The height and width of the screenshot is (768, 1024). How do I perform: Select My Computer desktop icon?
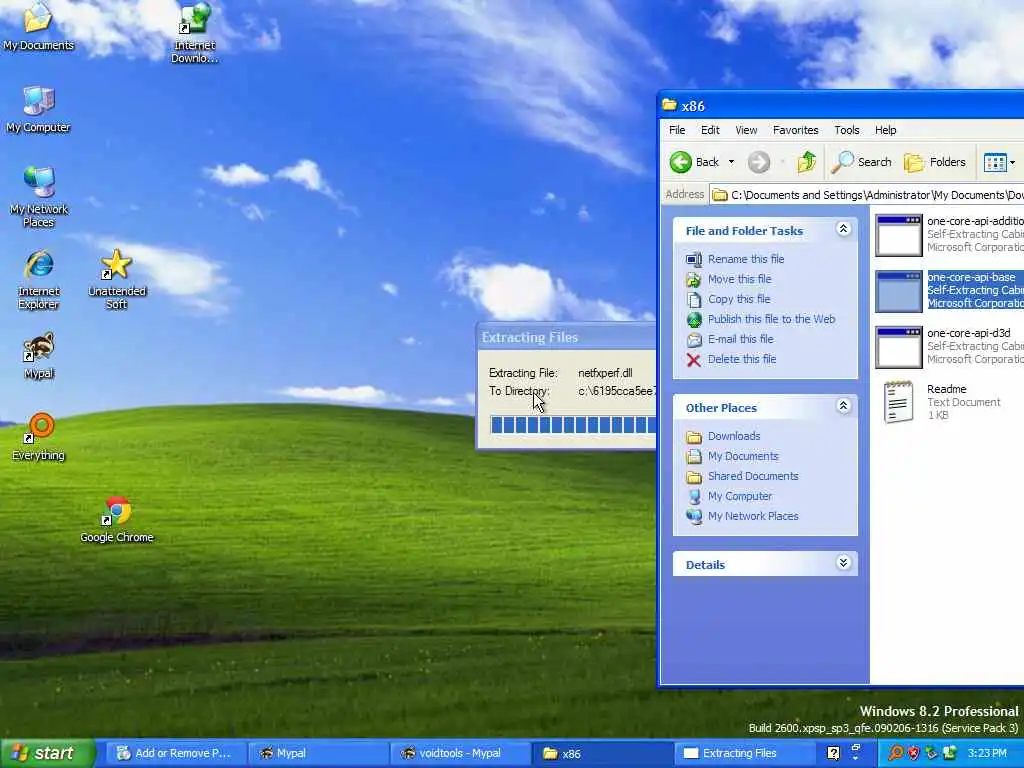[39, 110]
